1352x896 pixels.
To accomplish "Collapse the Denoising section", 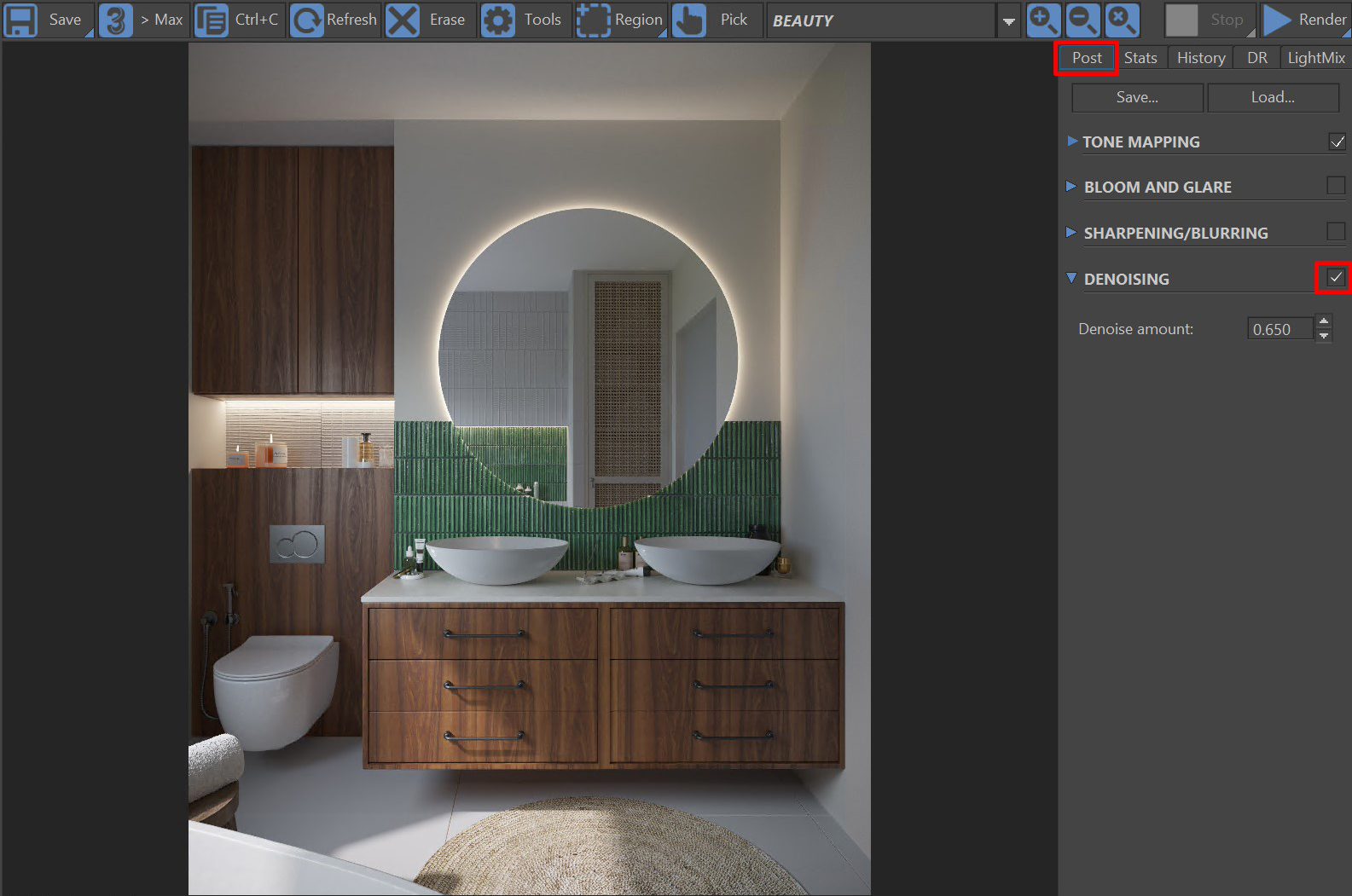I will pyautogui.click(x=1072, y=278).
